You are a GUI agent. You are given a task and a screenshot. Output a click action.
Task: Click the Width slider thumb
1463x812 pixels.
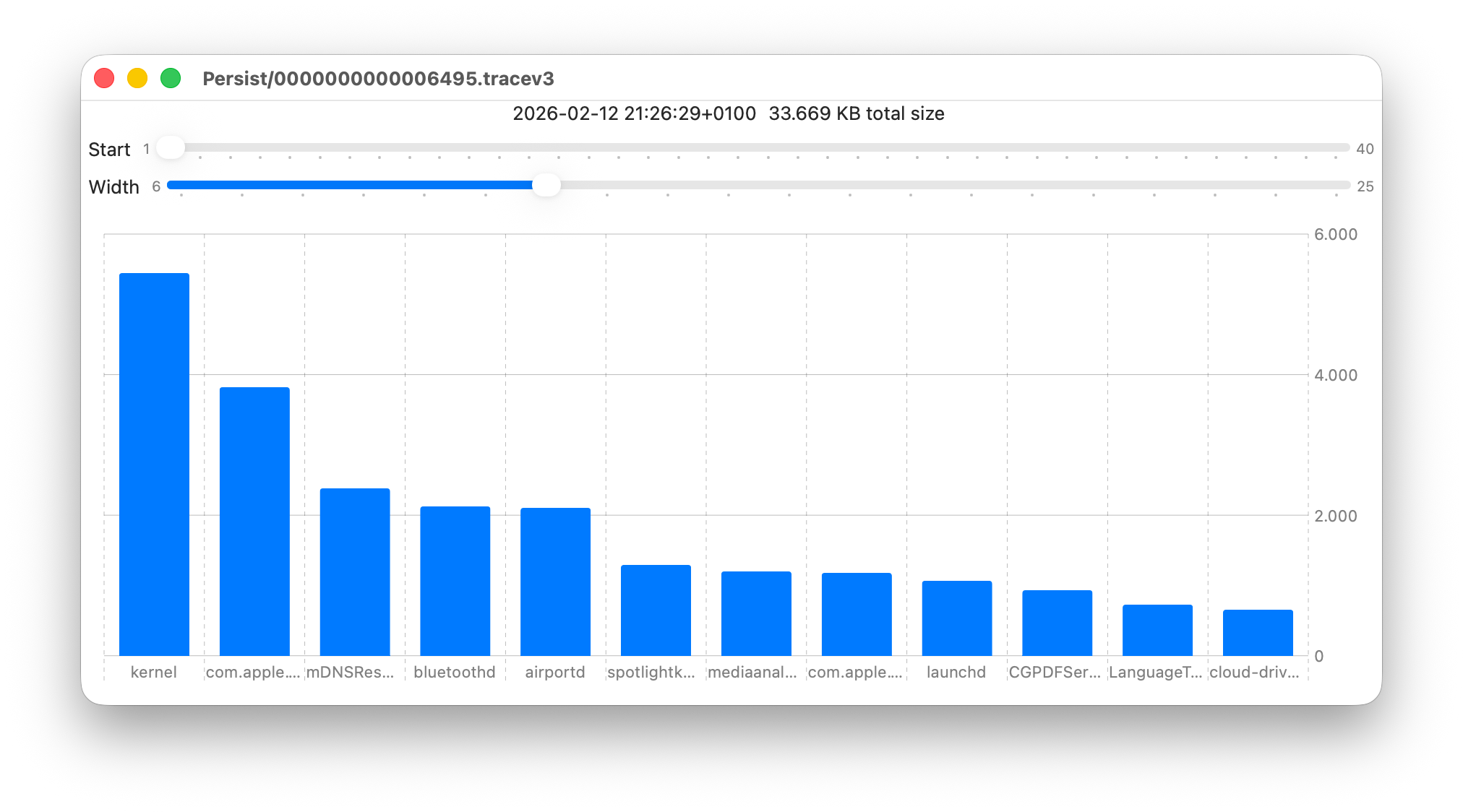tap(546, 186)
